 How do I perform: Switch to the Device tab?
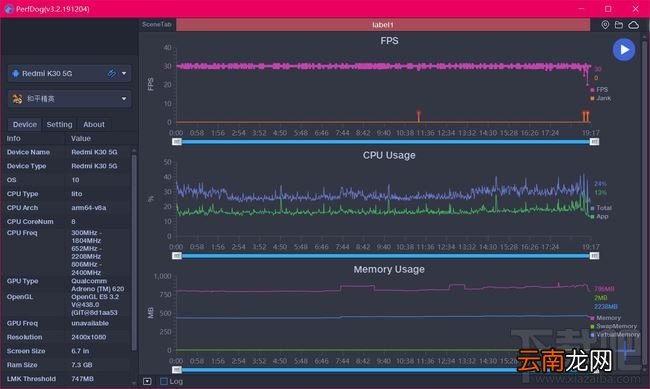click(x=24, y=124)
